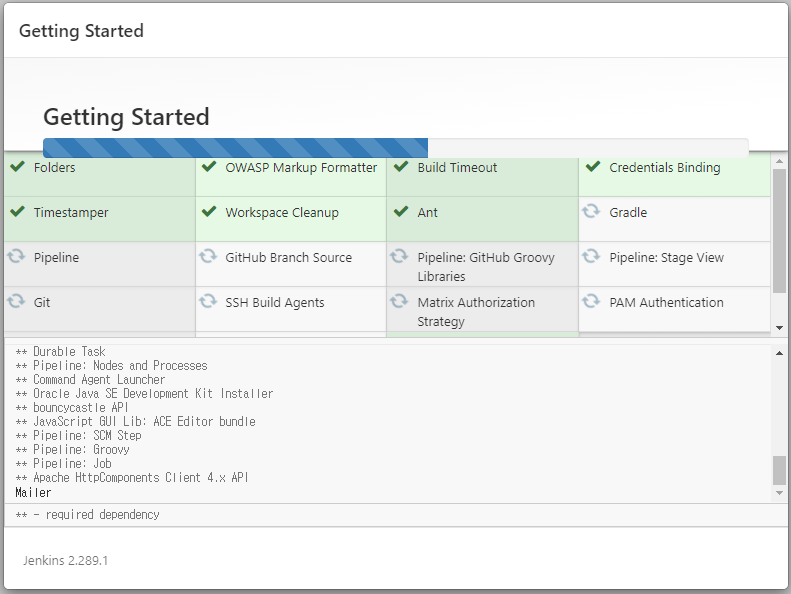Viewport: 791px width, 594px height.
Task: Click the Oracle Java SE Development Kit Installer line
Action: (x=144, y=394)
